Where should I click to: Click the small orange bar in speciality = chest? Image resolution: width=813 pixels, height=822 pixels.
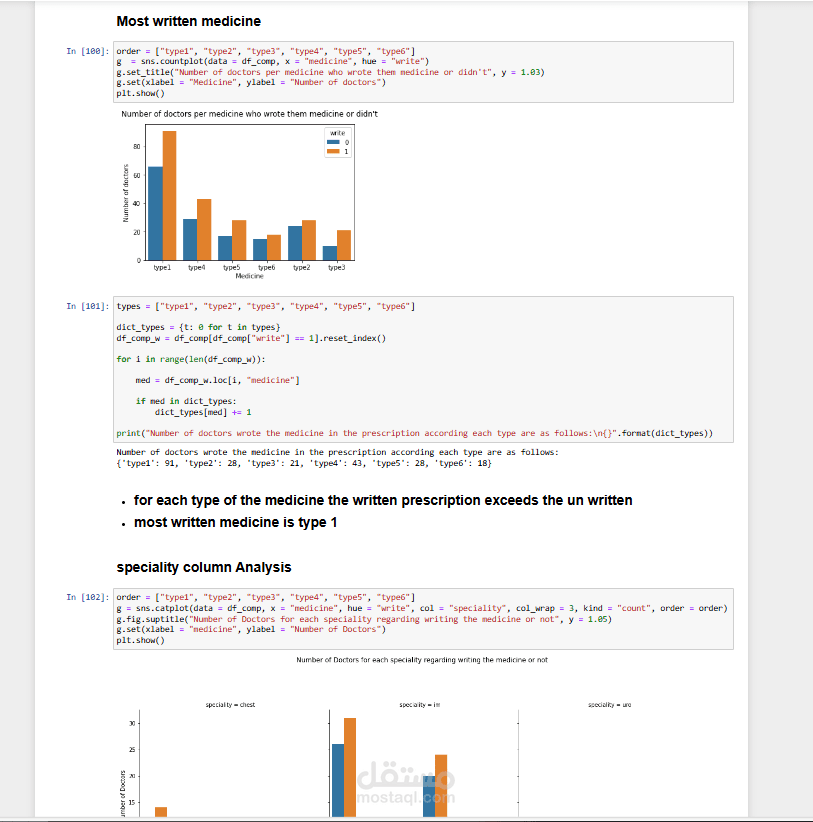coord(161,812)
